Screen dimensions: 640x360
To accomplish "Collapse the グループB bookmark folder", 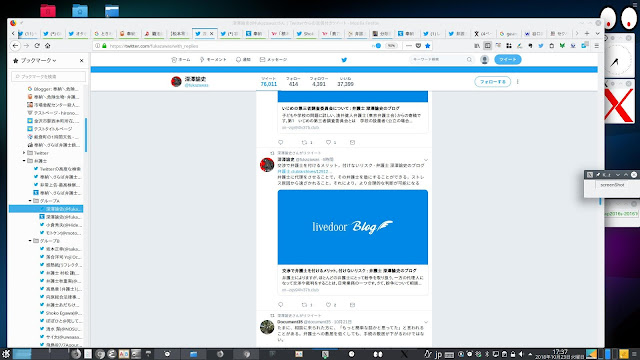I will [x=30, y=241].
